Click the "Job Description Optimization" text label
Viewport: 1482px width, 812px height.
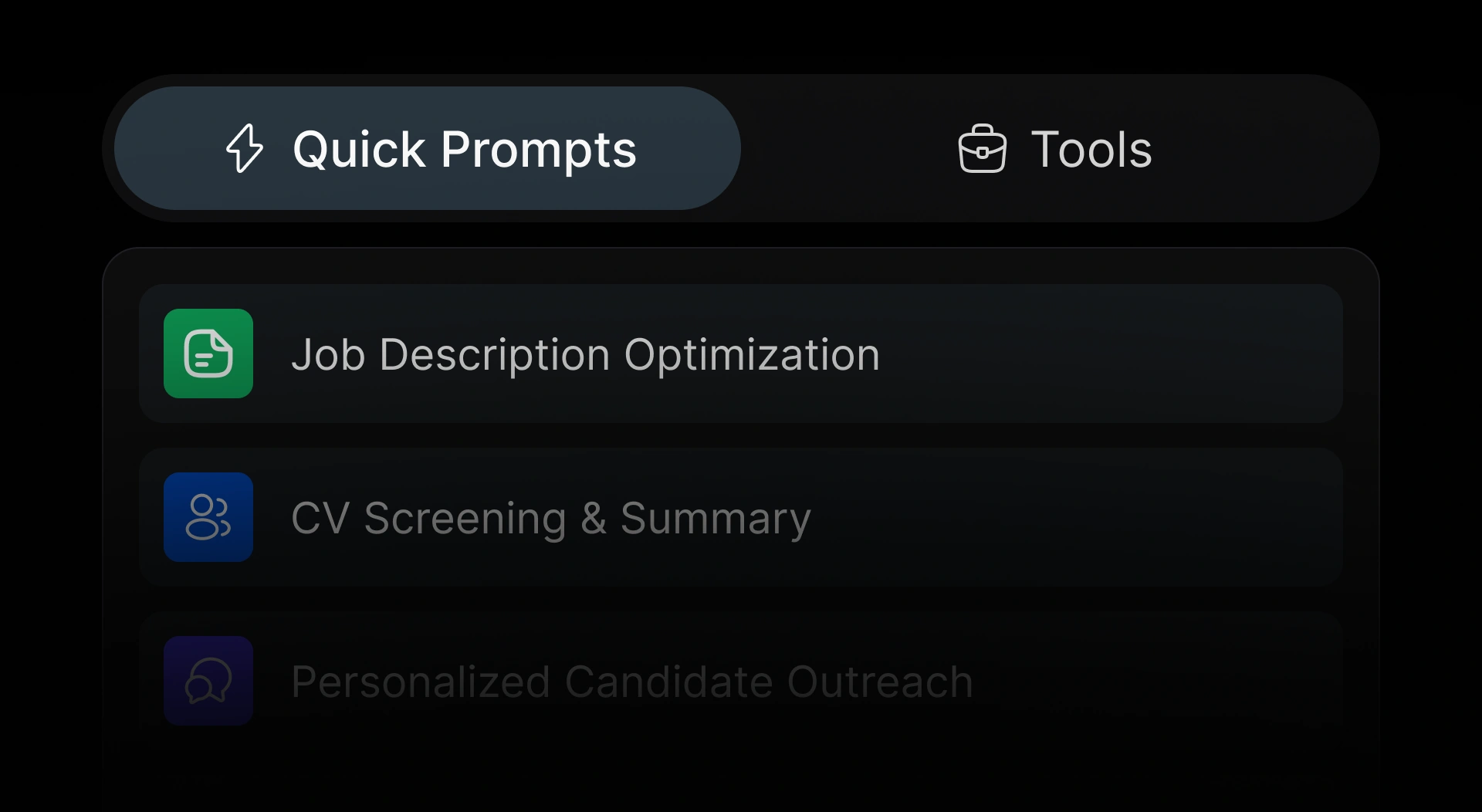[x=585, y=355]
